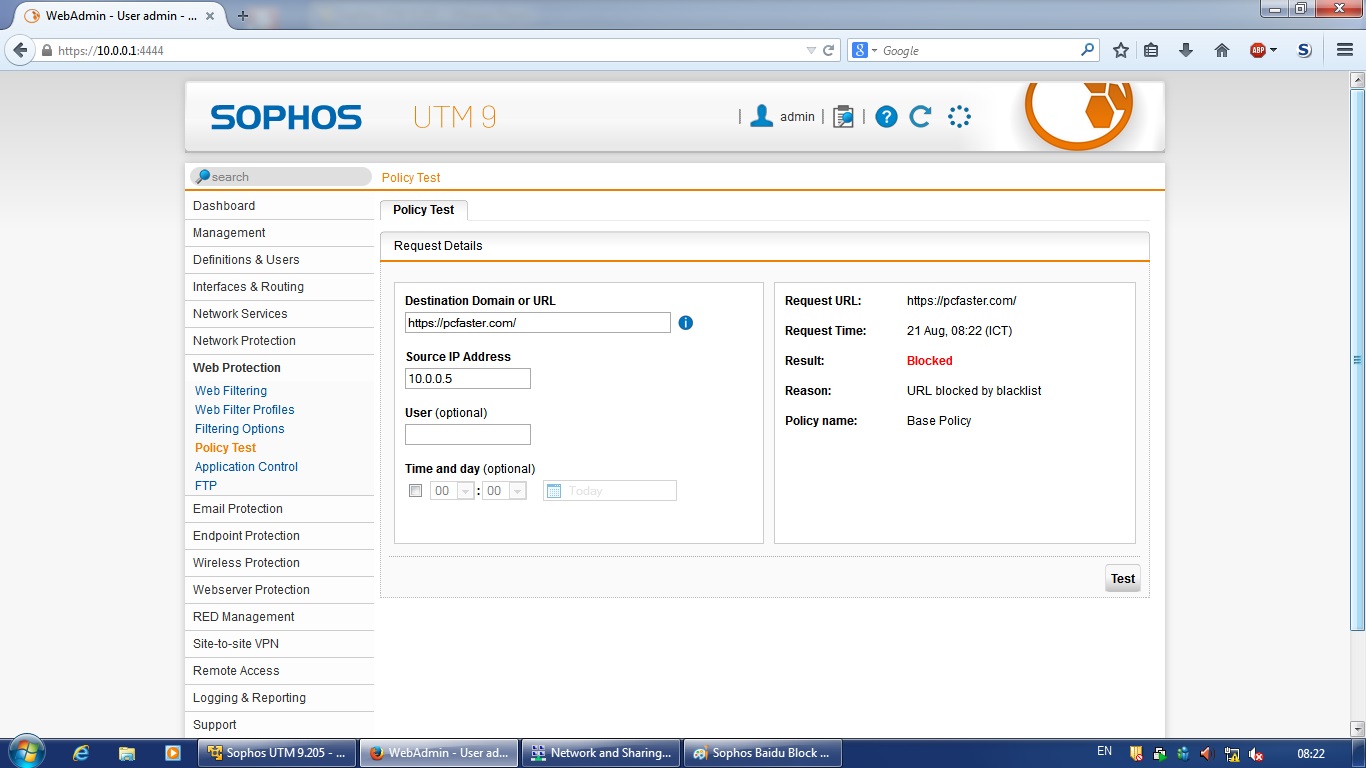The width and height of the screenshot is (1366, 768).
Task: Open the minute dropdown showing 00
Action: 504,491
